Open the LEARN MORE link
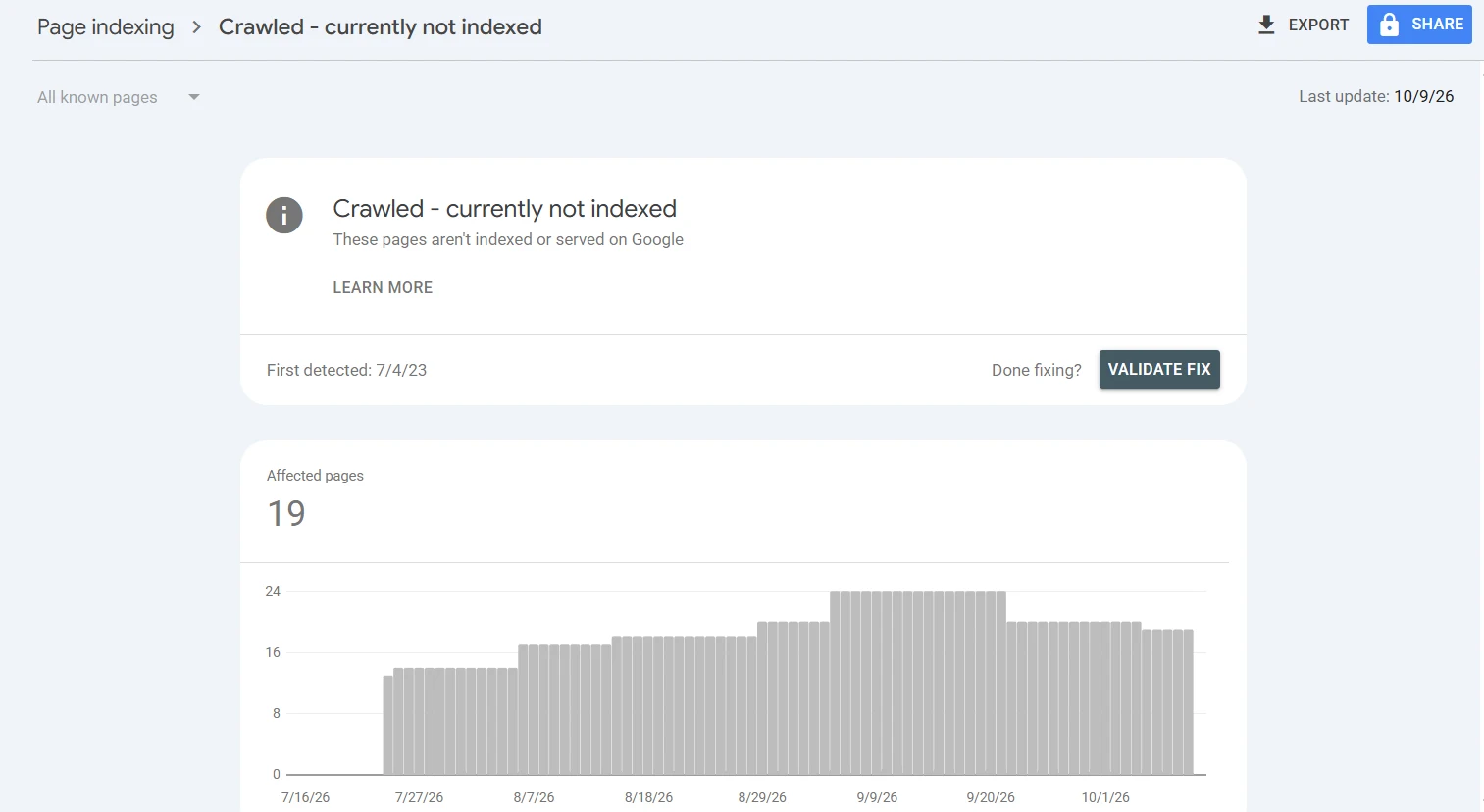Screen dimensions: 1484x812 [383, 287]
